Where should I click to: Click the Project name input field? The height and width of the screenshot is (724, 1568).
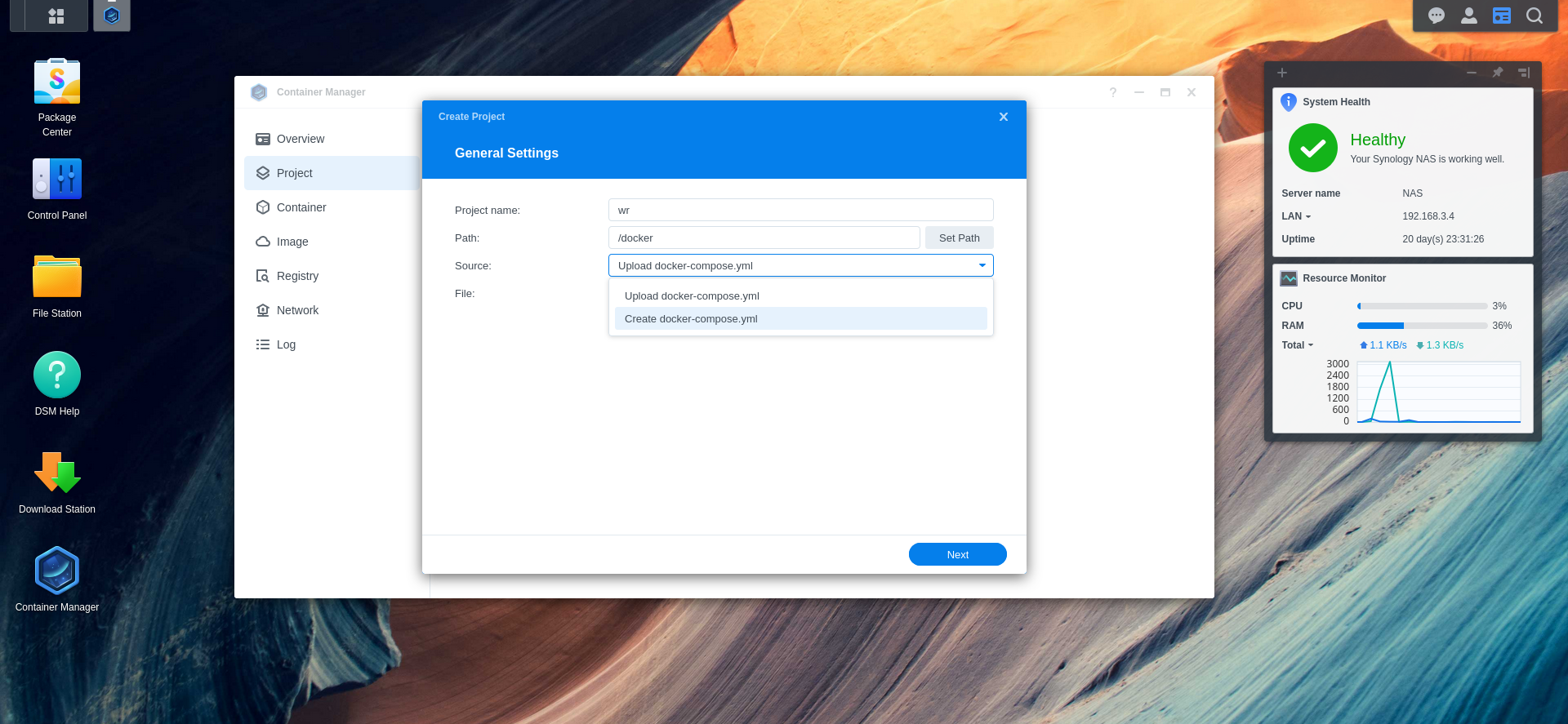pos(800,210)
